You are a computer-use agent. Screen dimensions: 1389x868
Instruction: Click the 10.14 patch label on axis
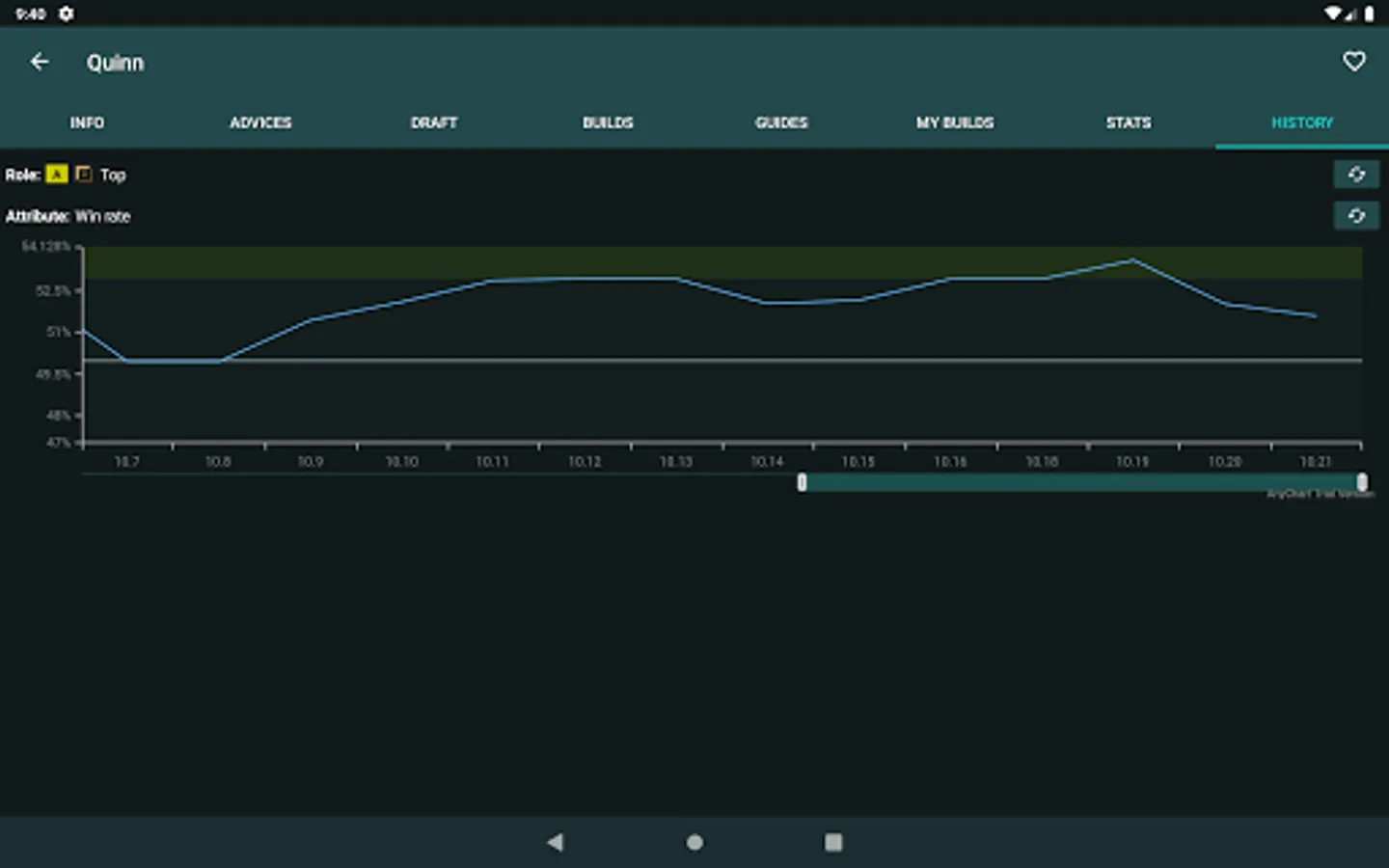pos(767,462)
